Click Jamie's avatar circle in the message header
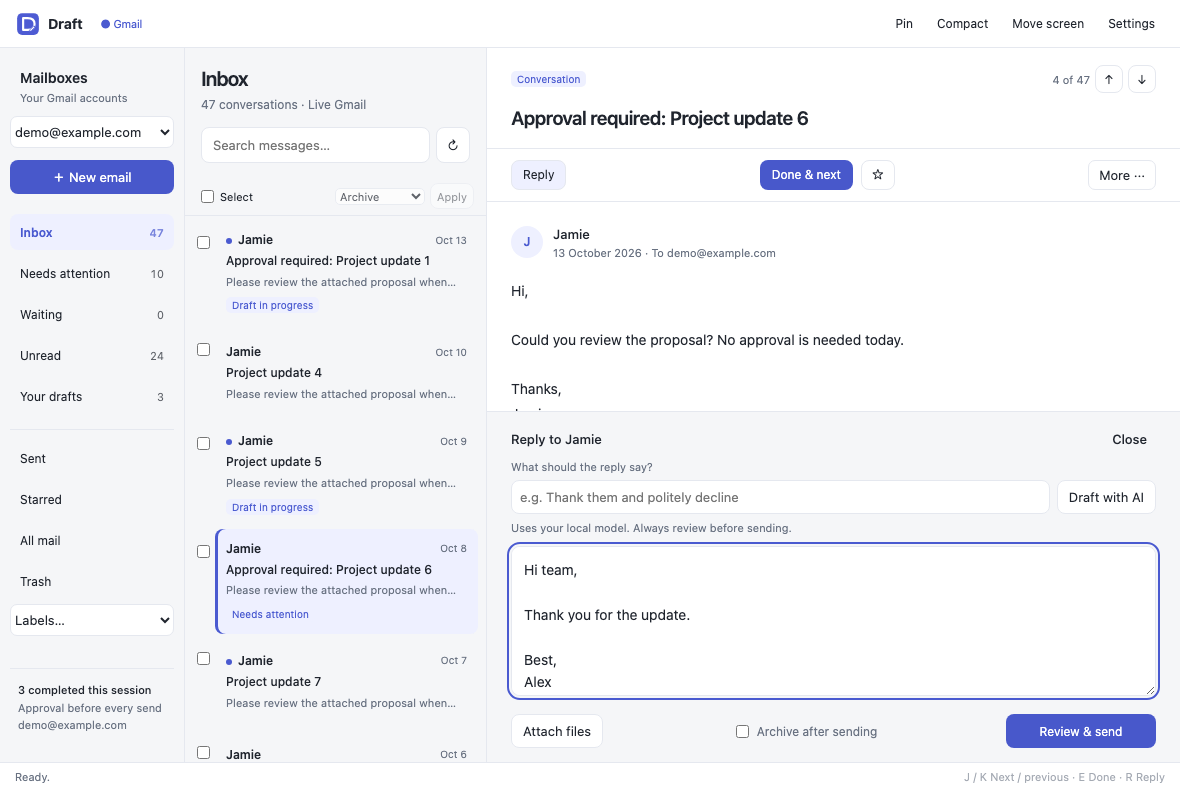The width and height of the screenshot is (1180, 790). (527, 242)
